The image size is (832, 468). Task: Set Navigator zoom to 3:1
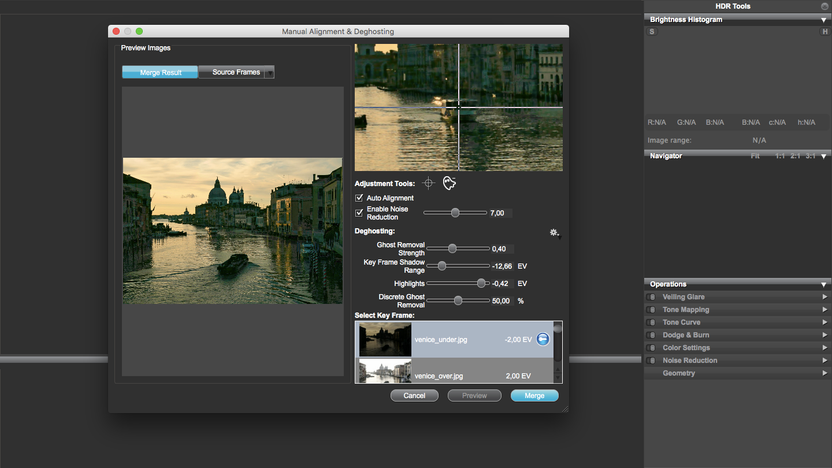point(810,156)
